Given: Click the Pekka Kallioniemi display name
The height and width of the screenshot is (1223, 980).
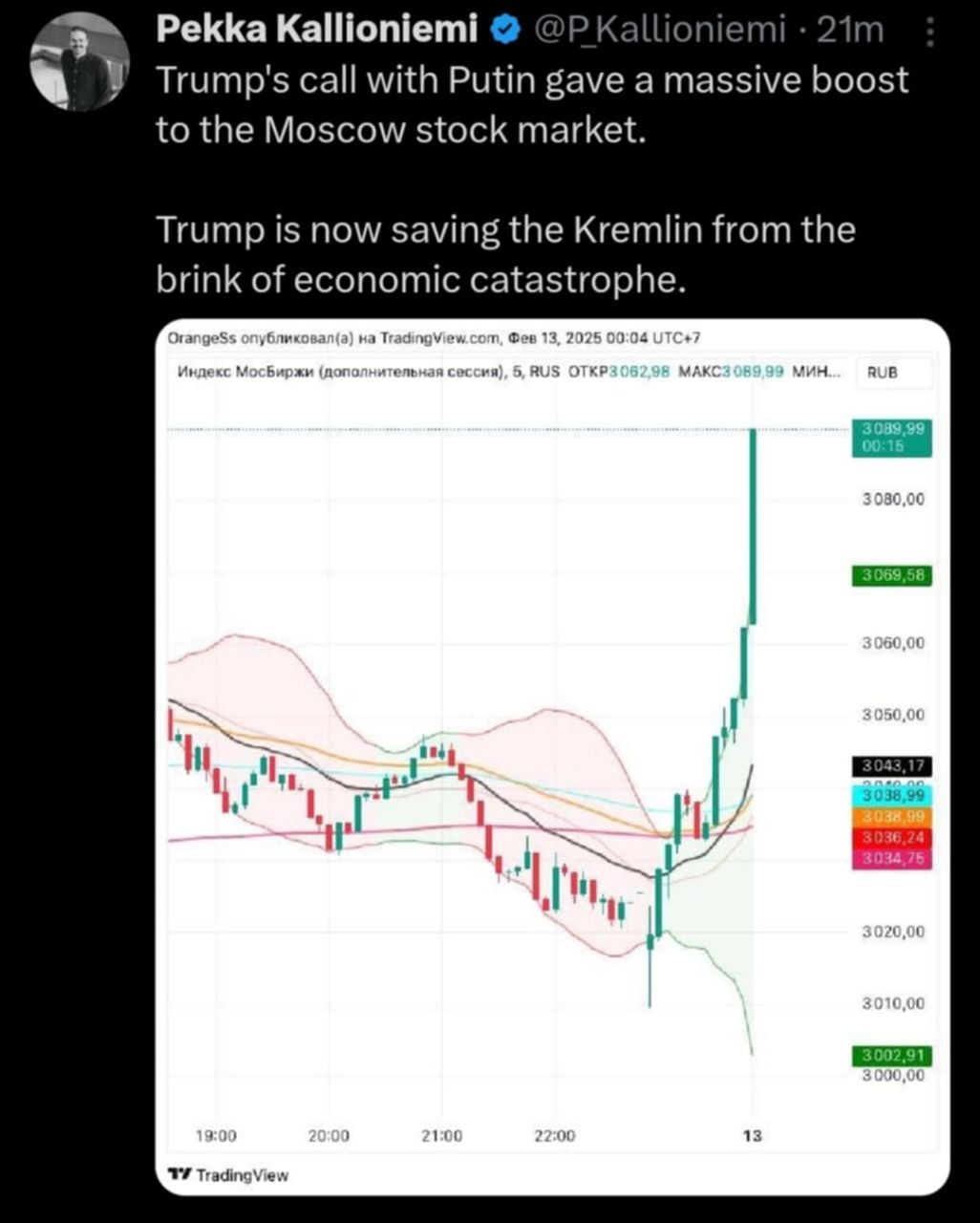Looking at the screenshot, I should click(316, 32).
